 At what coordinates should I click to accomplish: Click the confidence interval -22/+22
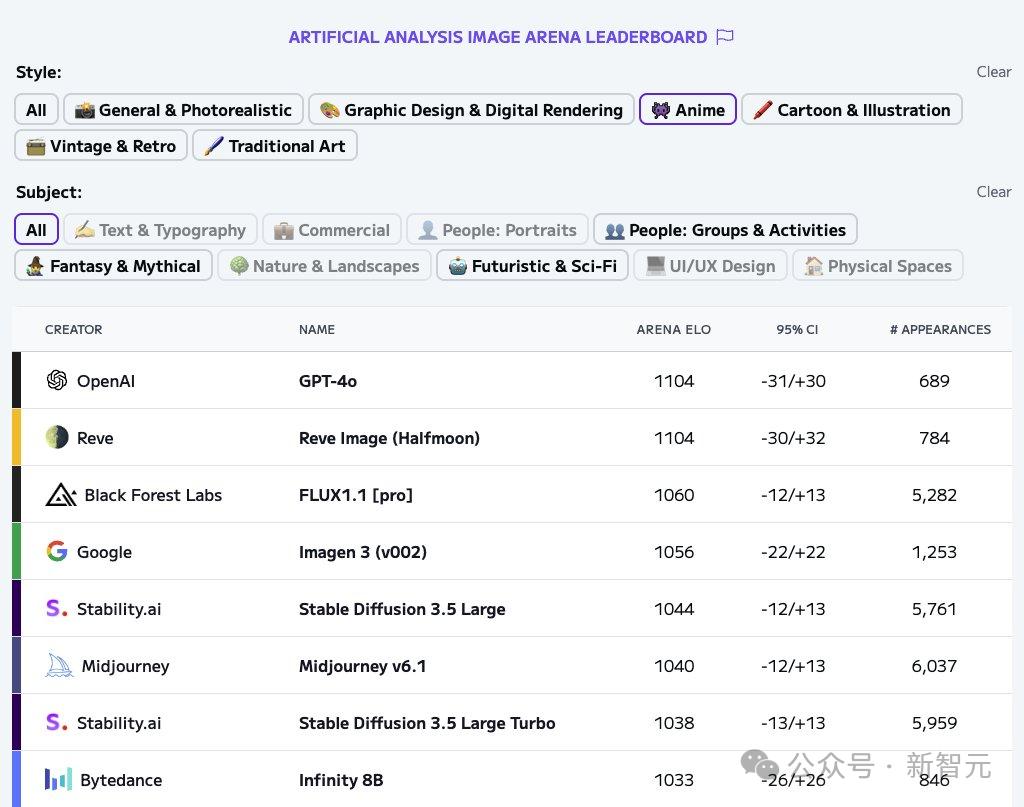(793, 552)
